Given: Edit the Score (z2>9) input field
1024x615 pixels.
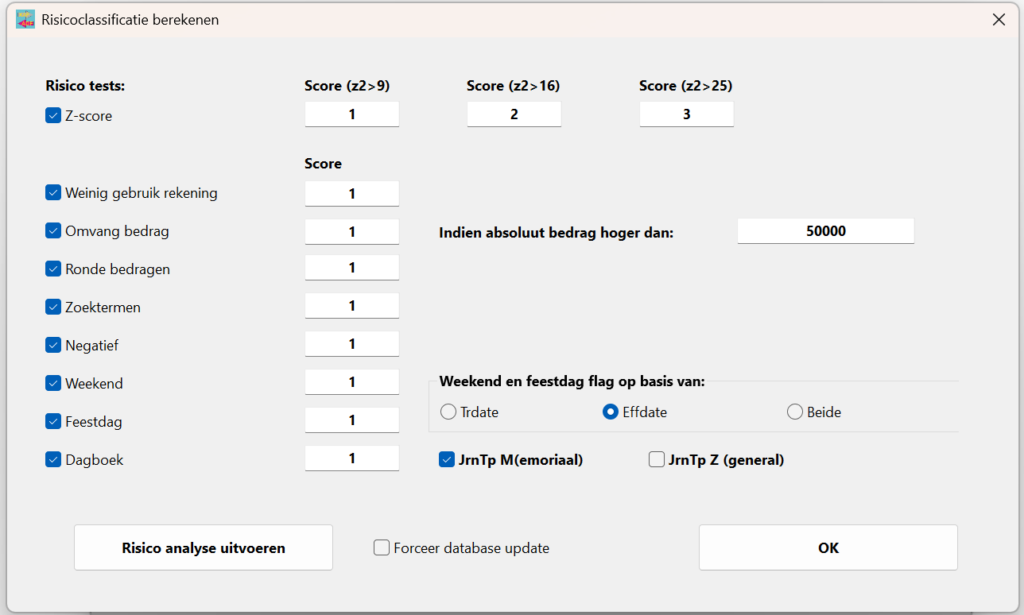Looking at the screenshot, I should [x=352, y=115].
